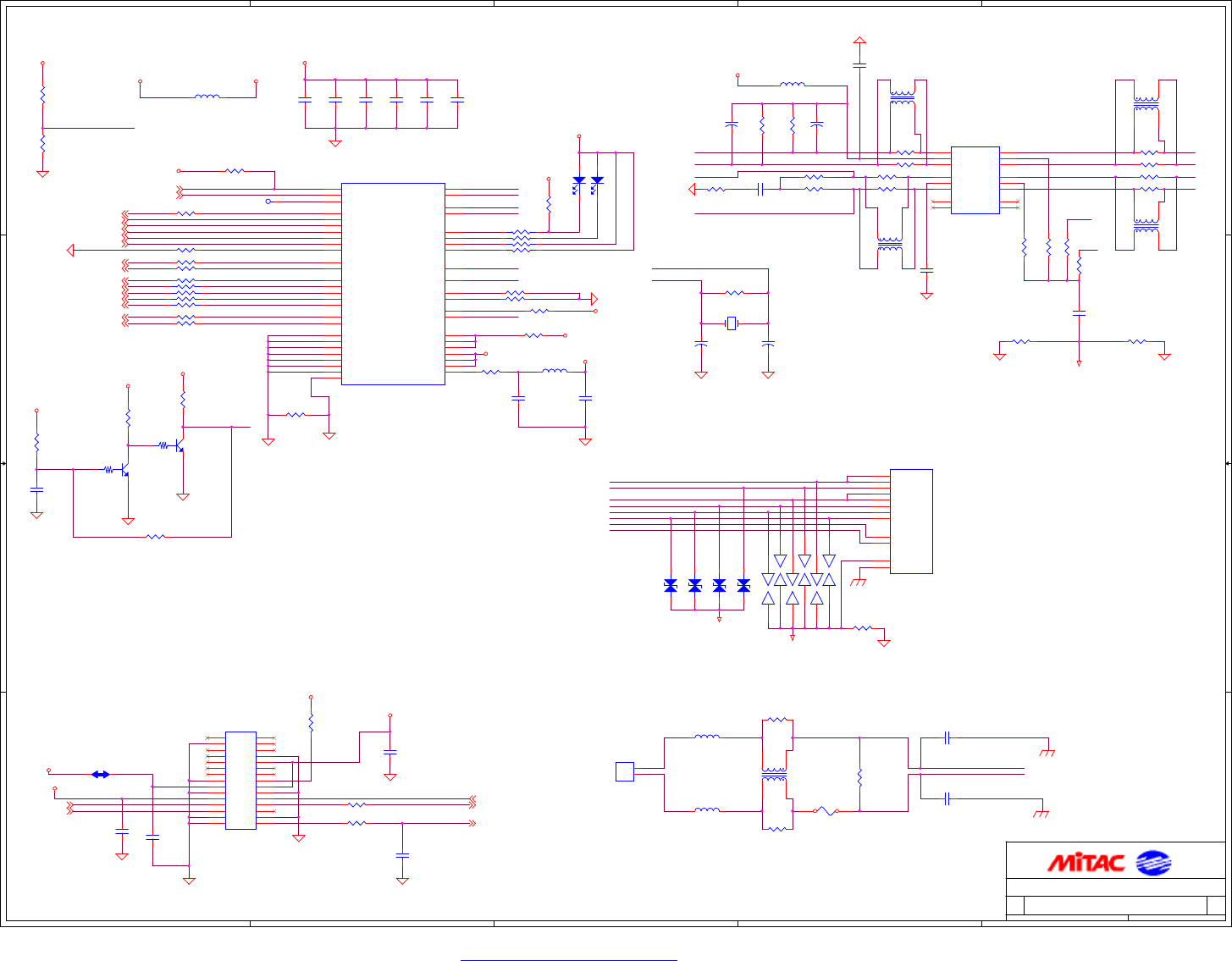1232x961 pixels.
Task: Select the left blue LED symbol
Action: click(x=579, y=181)
